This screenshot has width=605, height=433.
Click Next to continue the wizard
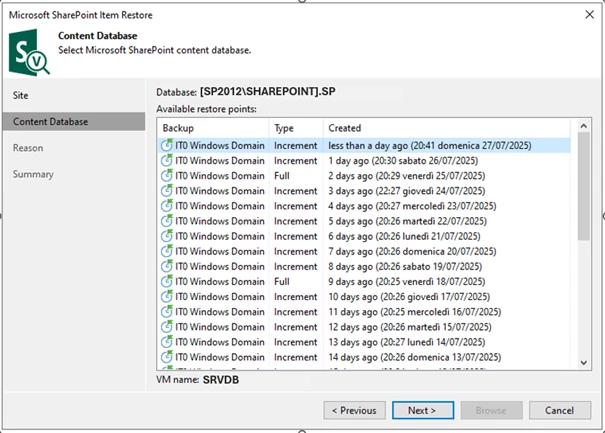tap(423, 410)
